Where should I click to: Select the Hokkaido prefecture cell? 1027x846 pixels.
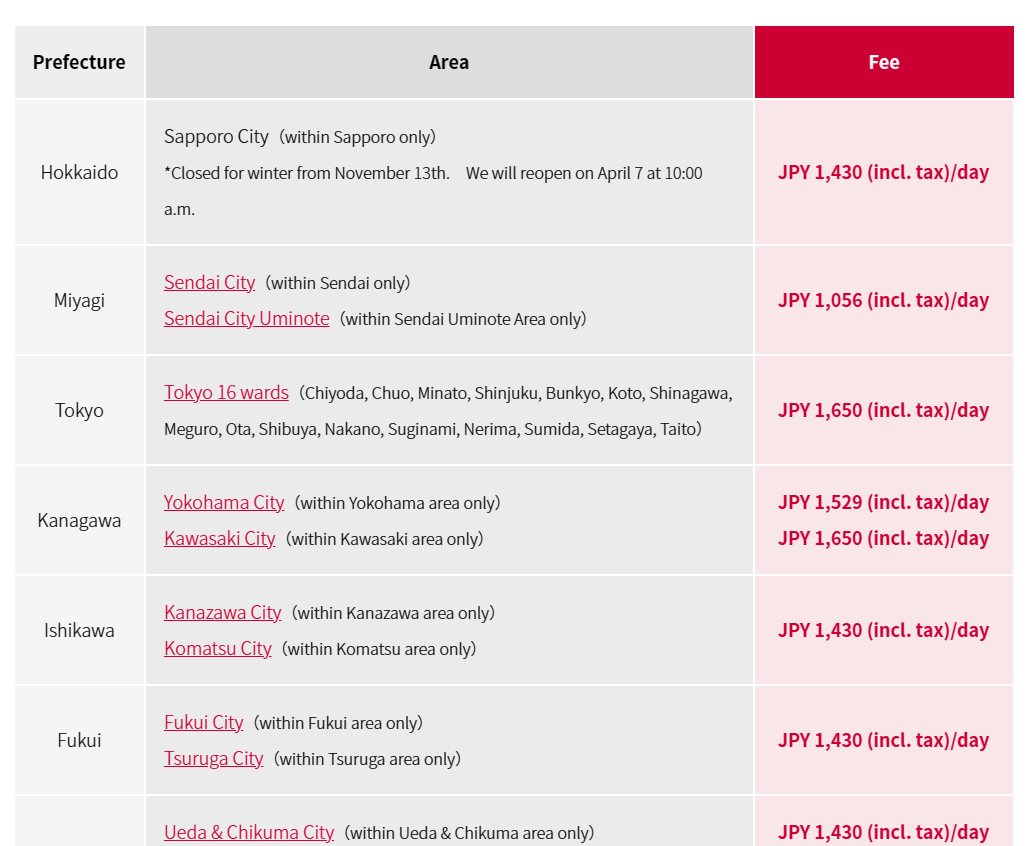point(79,172)
